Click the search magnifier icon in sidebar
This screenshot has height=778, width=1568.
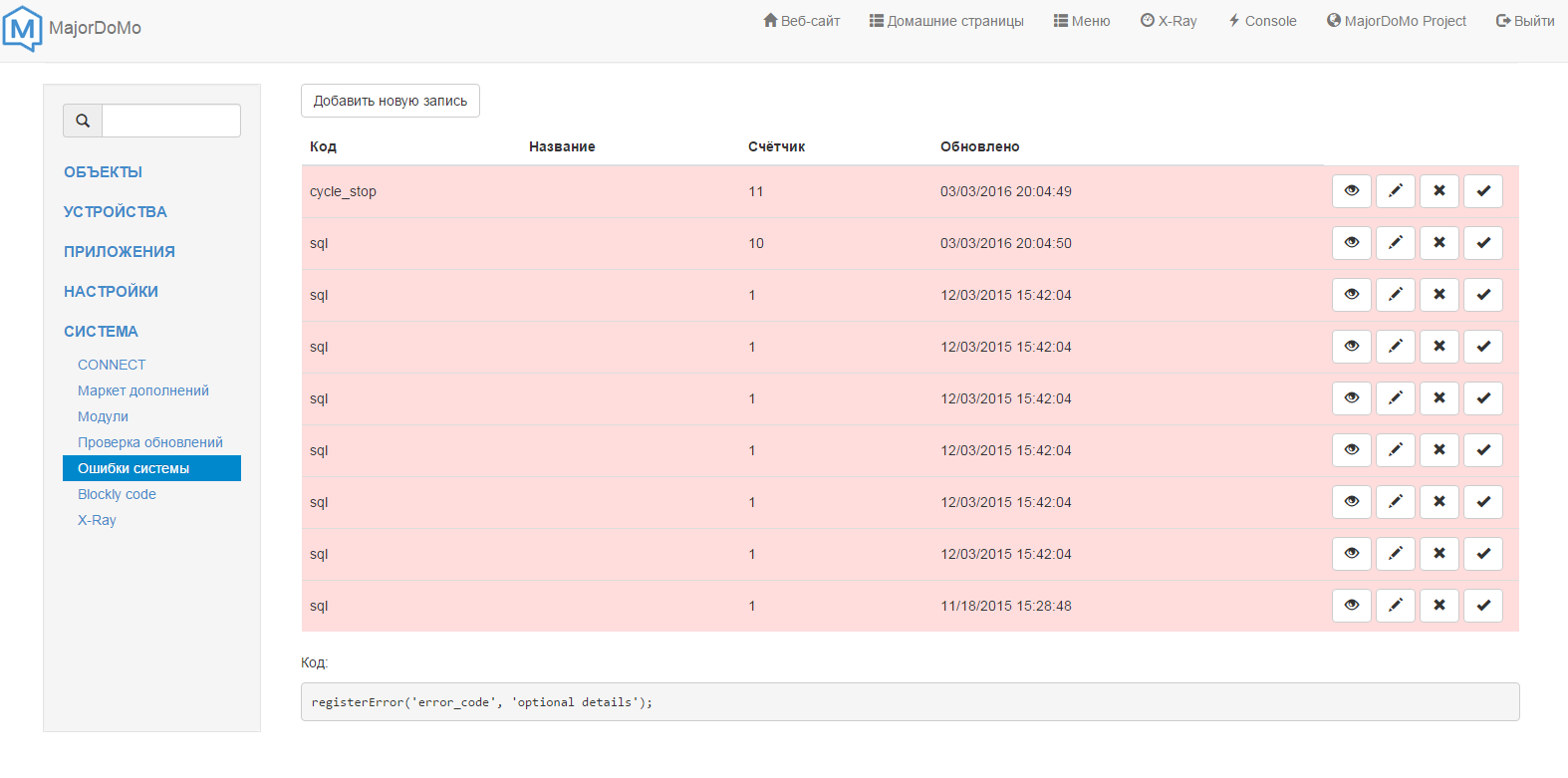click(83, 121)
